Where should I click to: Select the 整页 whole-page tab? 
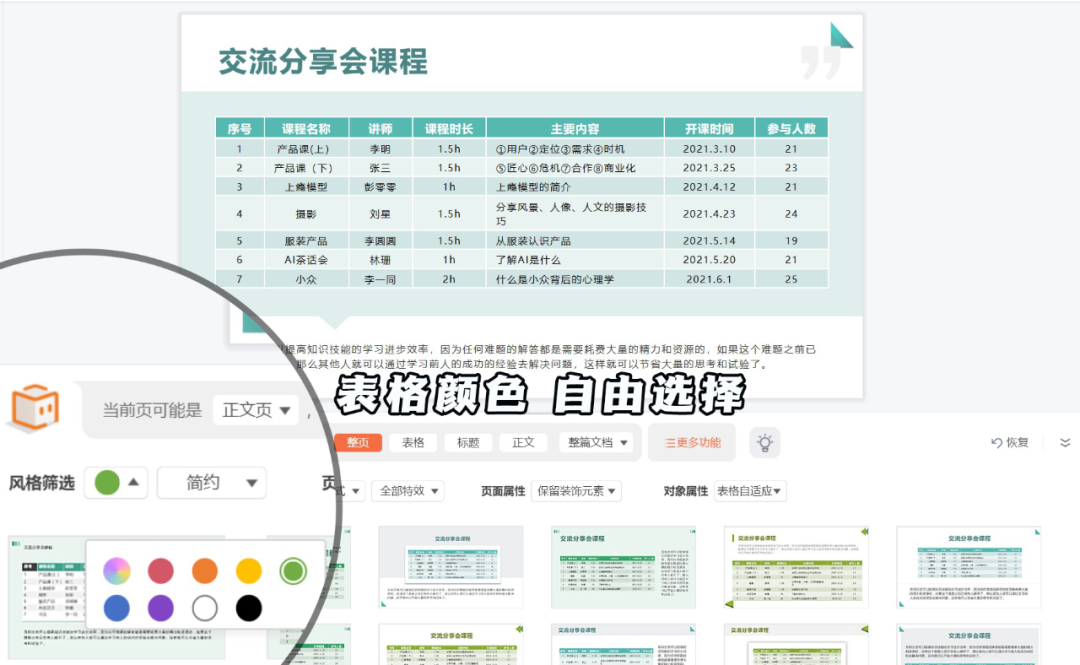pos(358,442)
